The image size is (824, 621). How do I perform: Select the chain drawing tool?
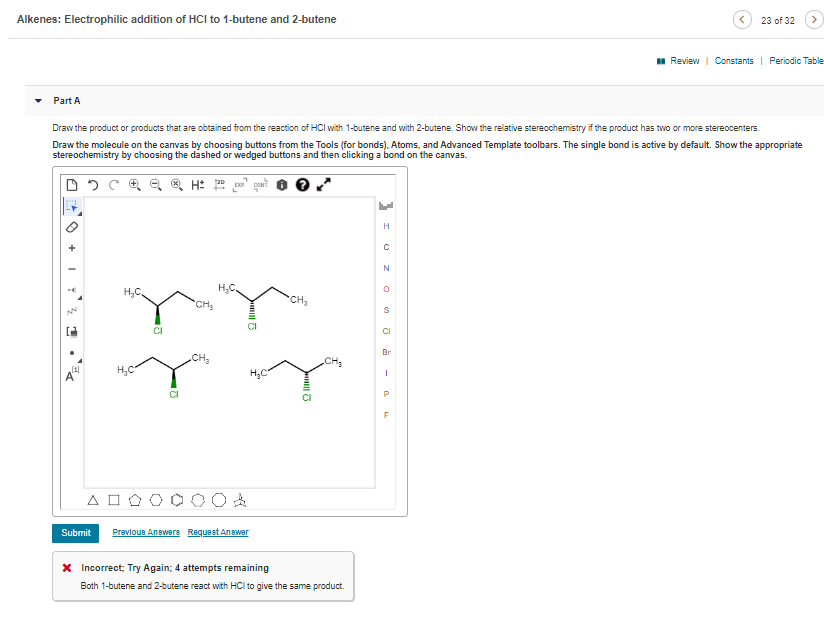click(x=73, y=310)
